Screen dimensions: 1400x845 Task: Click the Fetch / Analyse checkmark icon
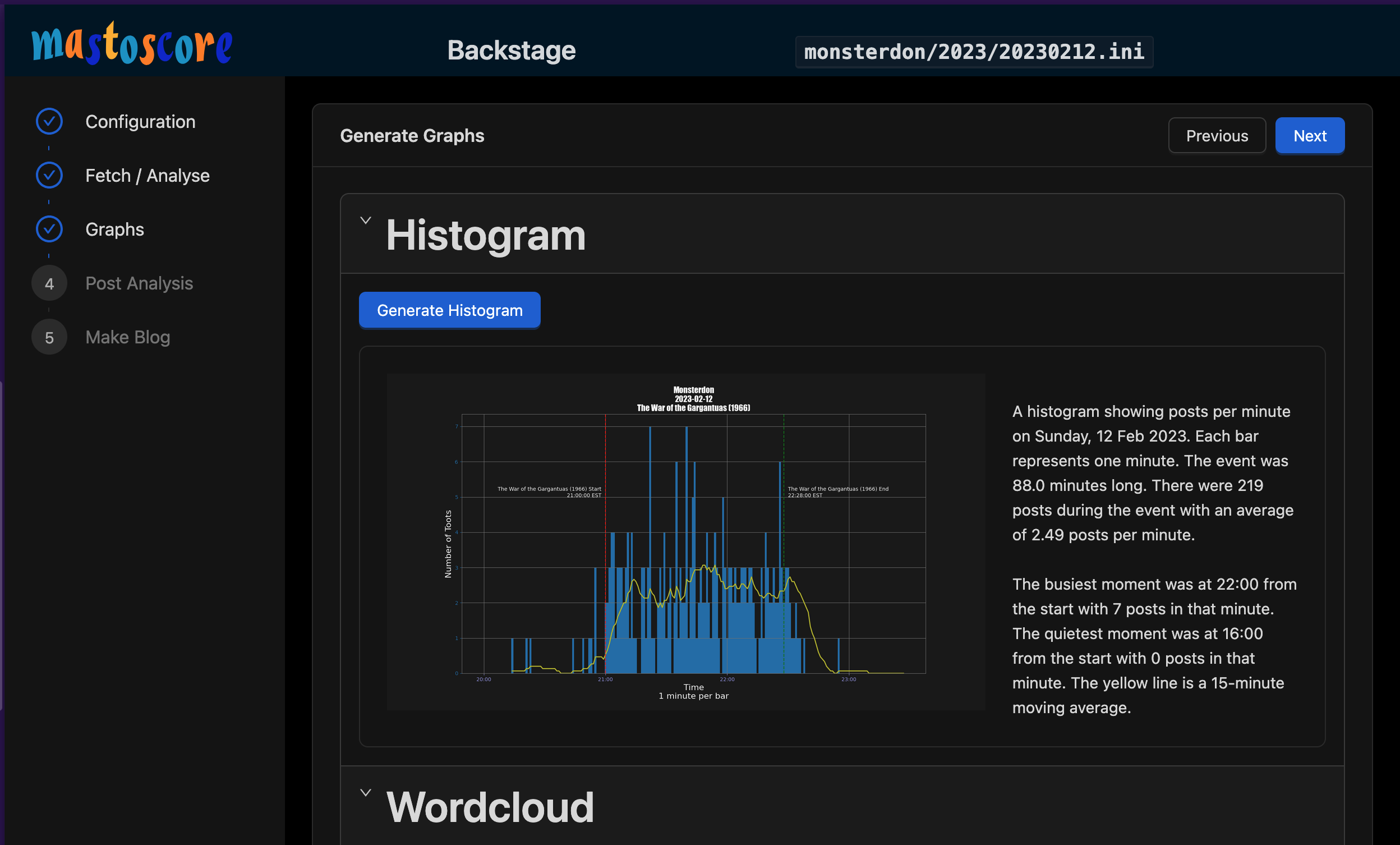49,176
